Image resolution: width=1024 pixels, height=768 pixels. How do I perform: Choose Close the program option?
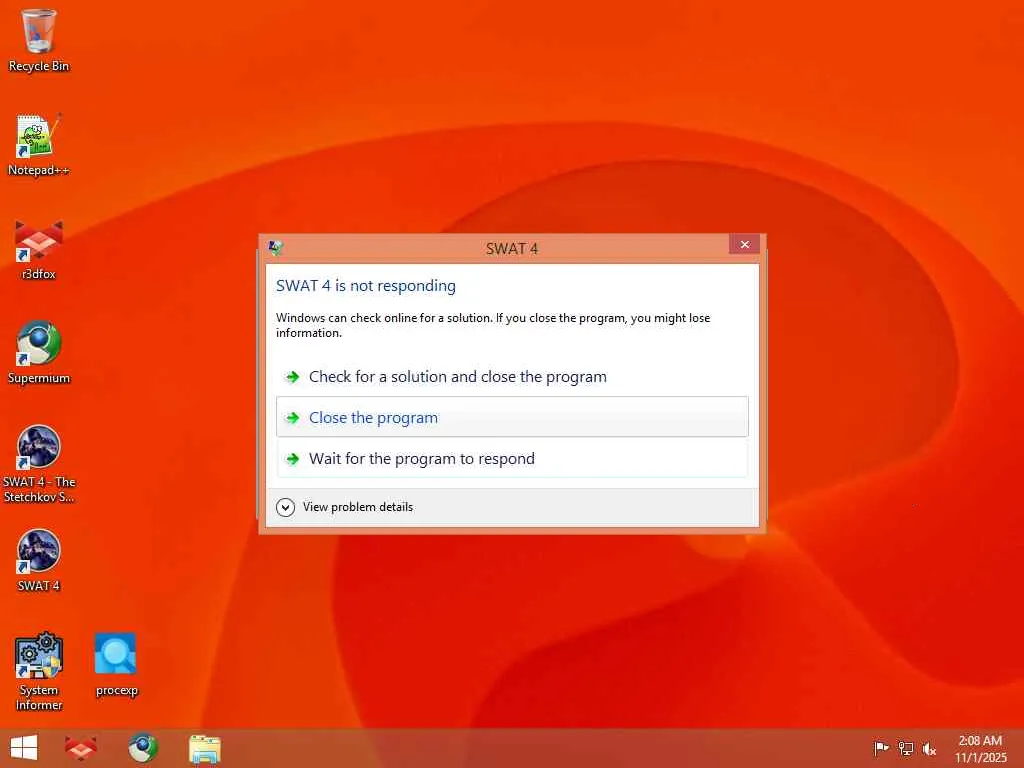pos(512,417)
